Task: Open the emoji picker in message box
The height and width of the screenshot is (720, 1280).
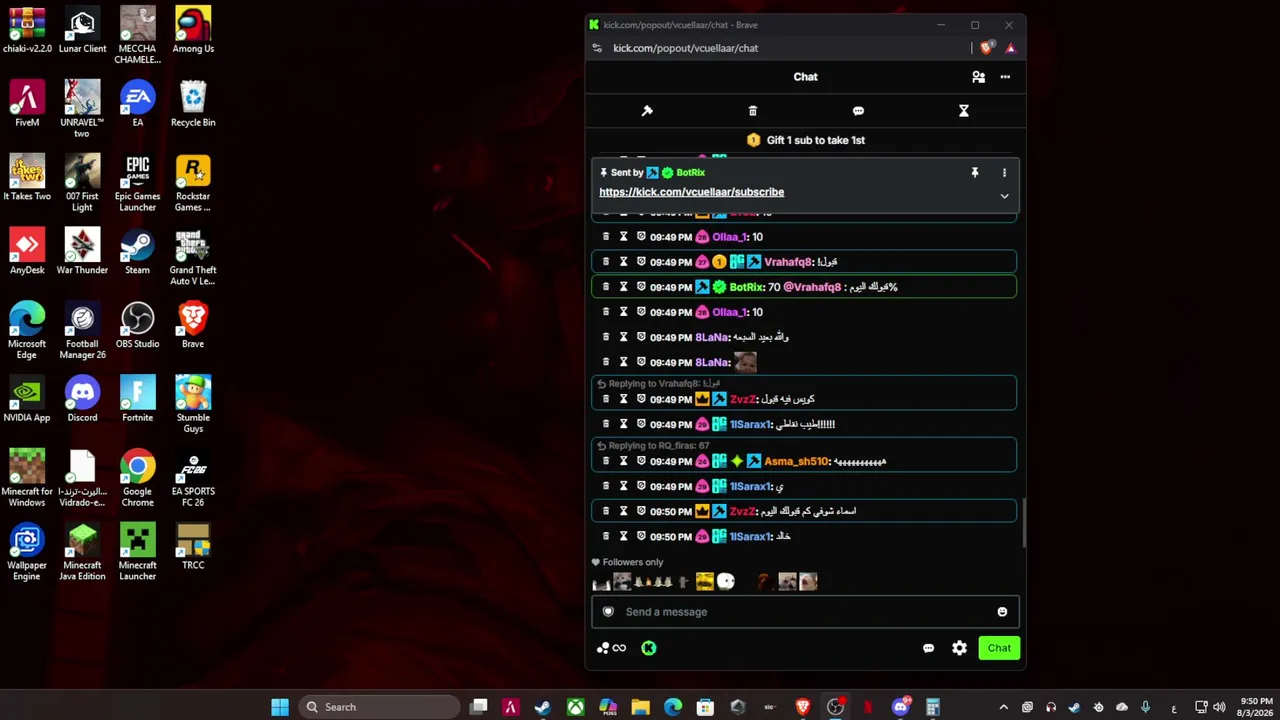Action: (1002, 612)
